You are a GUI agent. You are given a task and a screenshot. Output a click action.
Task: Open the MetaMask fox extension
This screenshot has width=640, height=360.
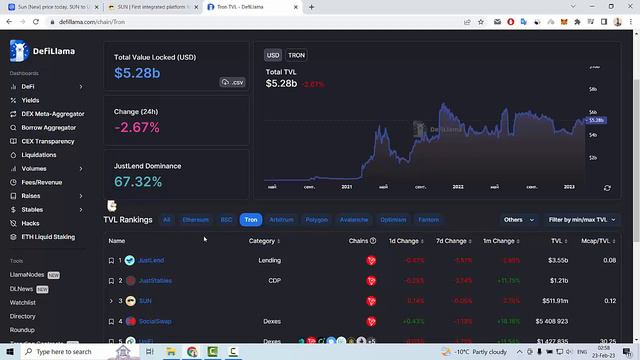coord(564,22)
